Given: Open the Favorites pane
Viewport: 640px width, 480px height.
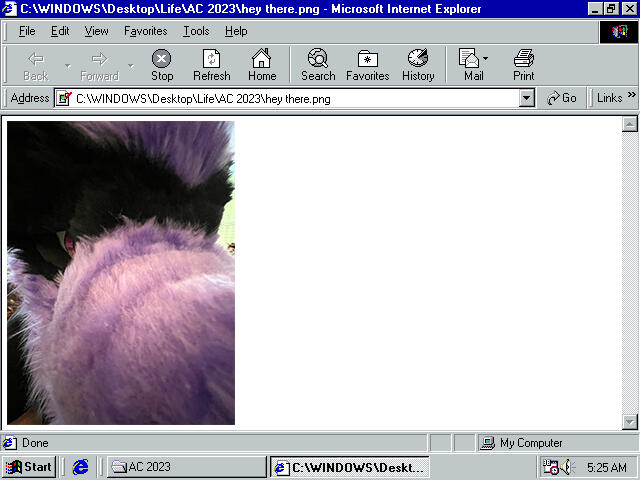Looking at the screenshot, I should (367, 65).
